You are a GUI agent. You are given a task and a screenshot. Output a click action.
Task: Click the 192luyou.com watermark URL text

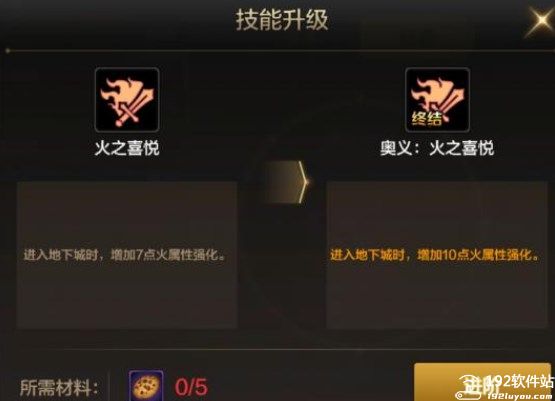pyautogui.click(x=520, y=396)
